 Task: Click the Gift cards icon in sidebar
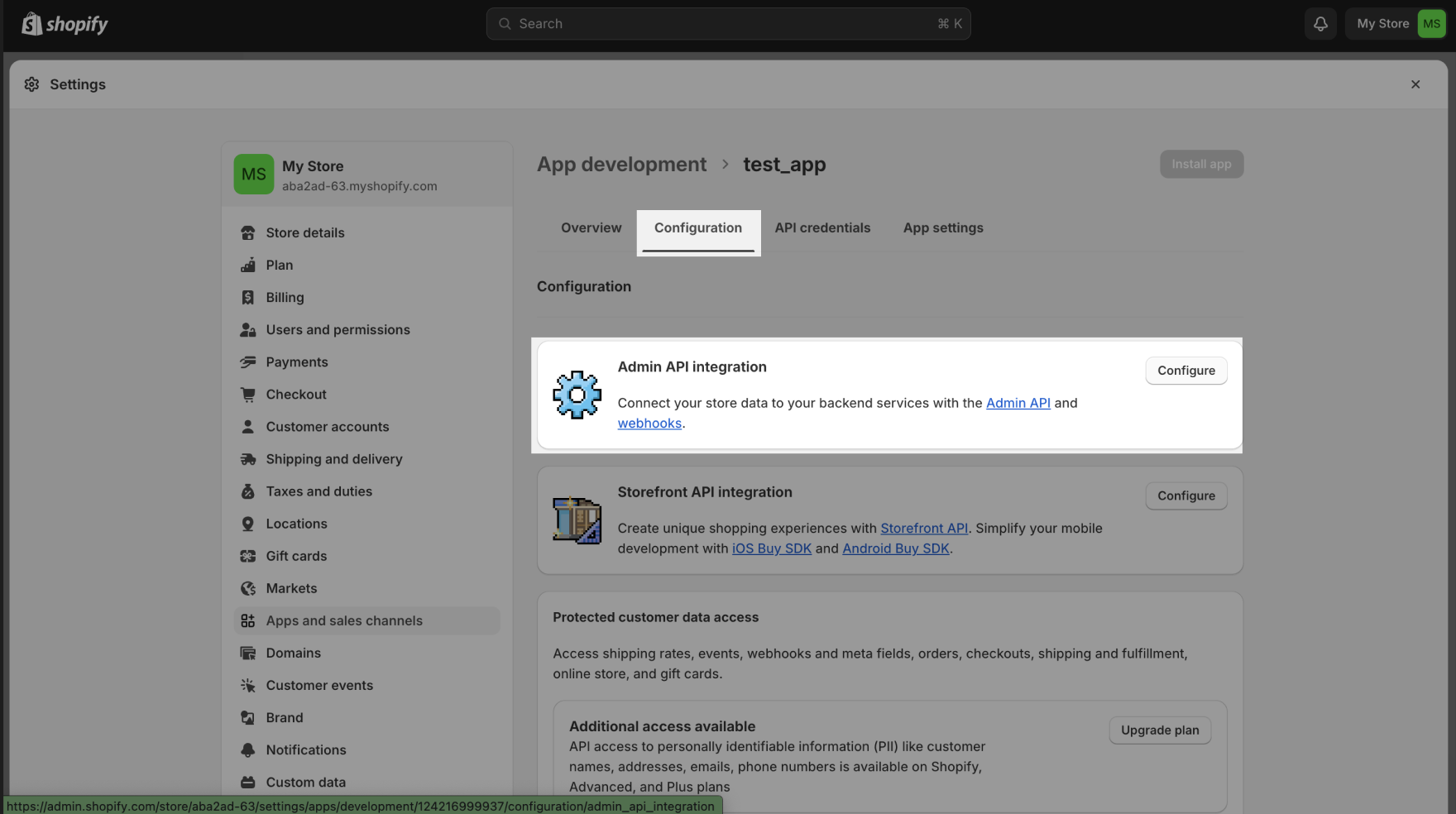tap(248, 555)
